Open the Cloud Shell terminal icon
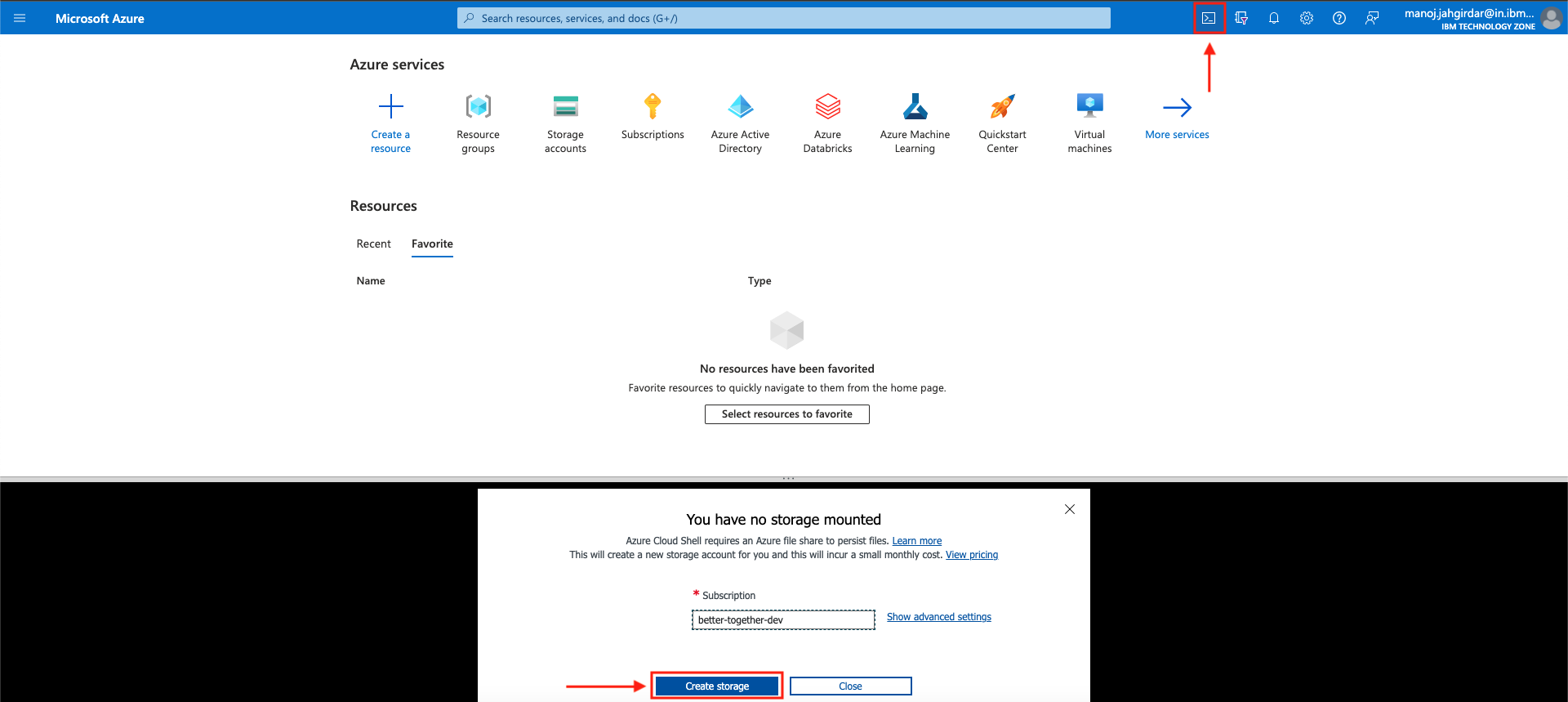Screen dimensions: 1568x702 click(x=1209, y=18)
